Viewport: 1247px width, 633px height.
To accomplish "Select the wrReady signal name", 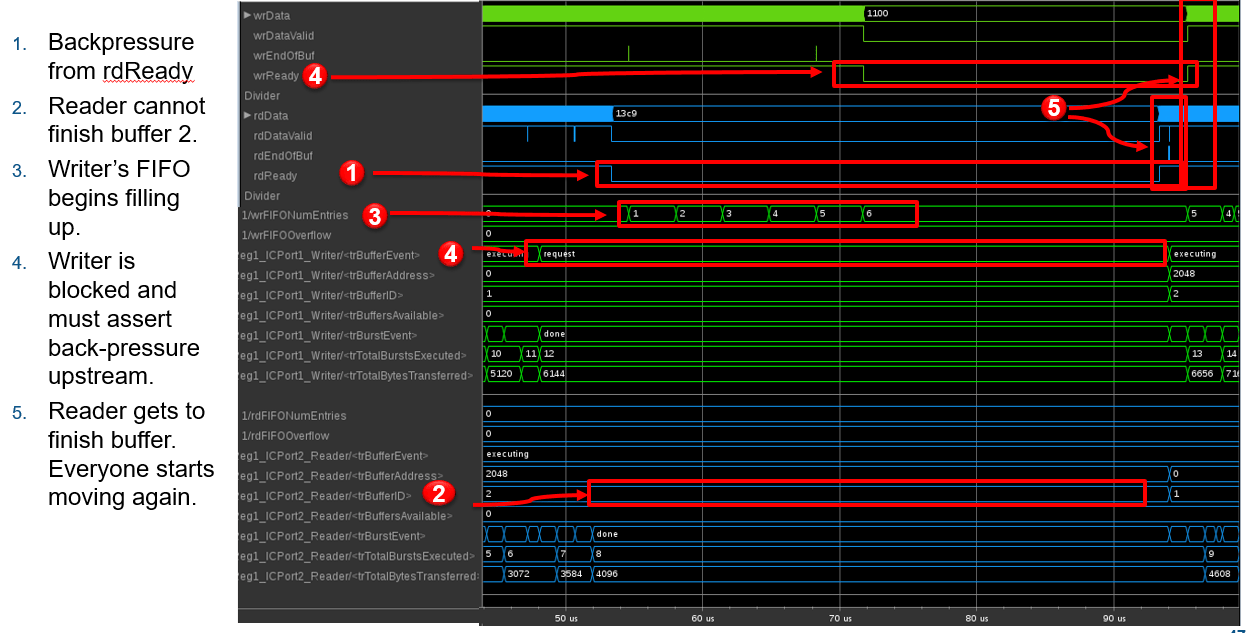I will point(276,76).
